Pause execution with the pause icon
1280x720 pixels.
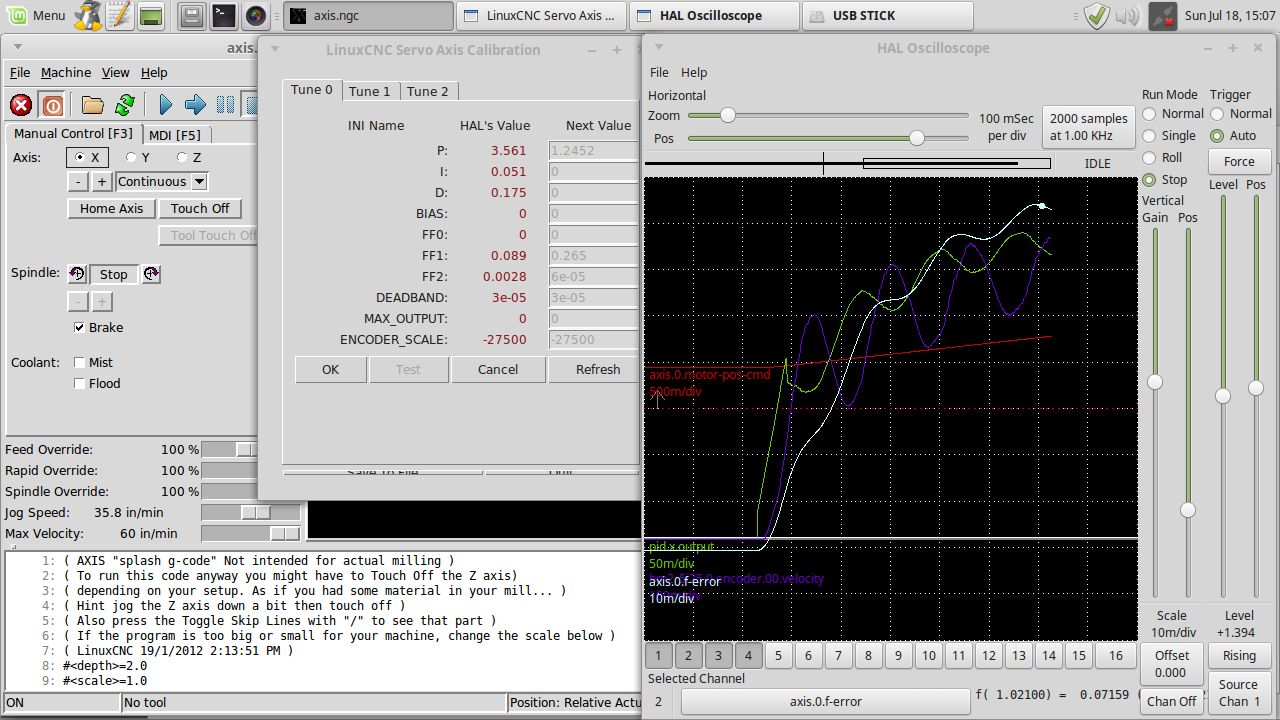(226, 105)
